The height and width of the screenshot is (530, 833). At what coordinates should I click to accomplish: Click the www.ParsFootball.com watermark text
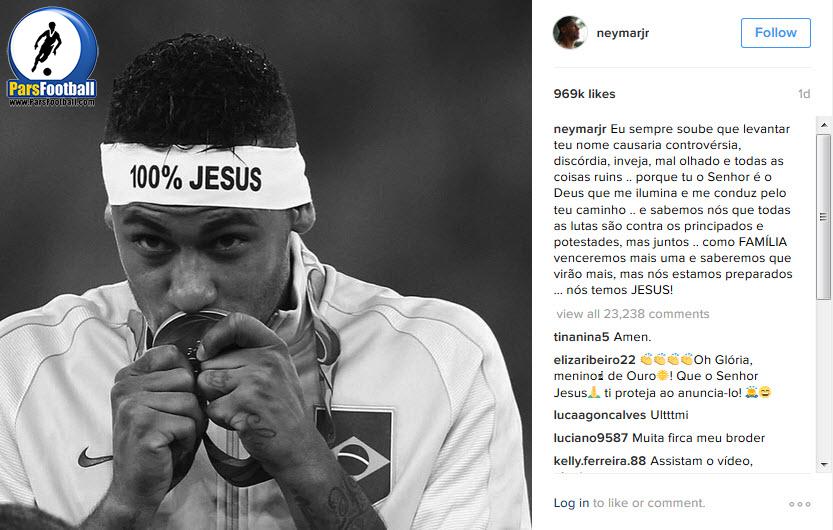click(52, 102)
